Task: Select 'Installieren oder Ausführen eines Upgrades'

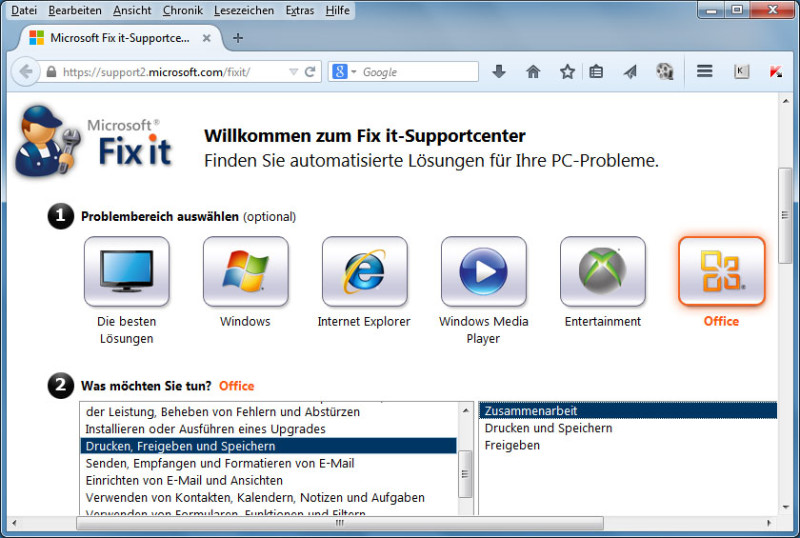Action: pos(269,429)
